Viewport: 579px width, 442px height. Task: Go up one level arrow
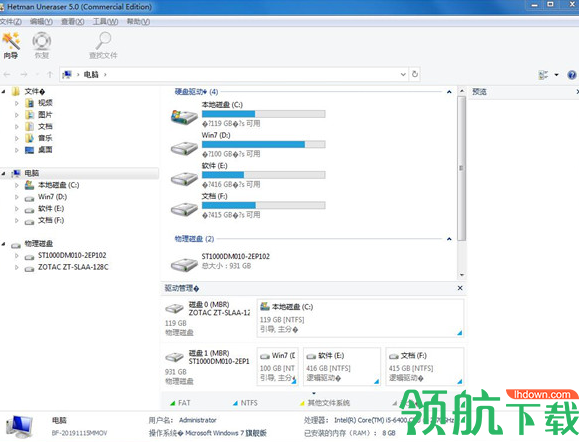pos(50,75)
